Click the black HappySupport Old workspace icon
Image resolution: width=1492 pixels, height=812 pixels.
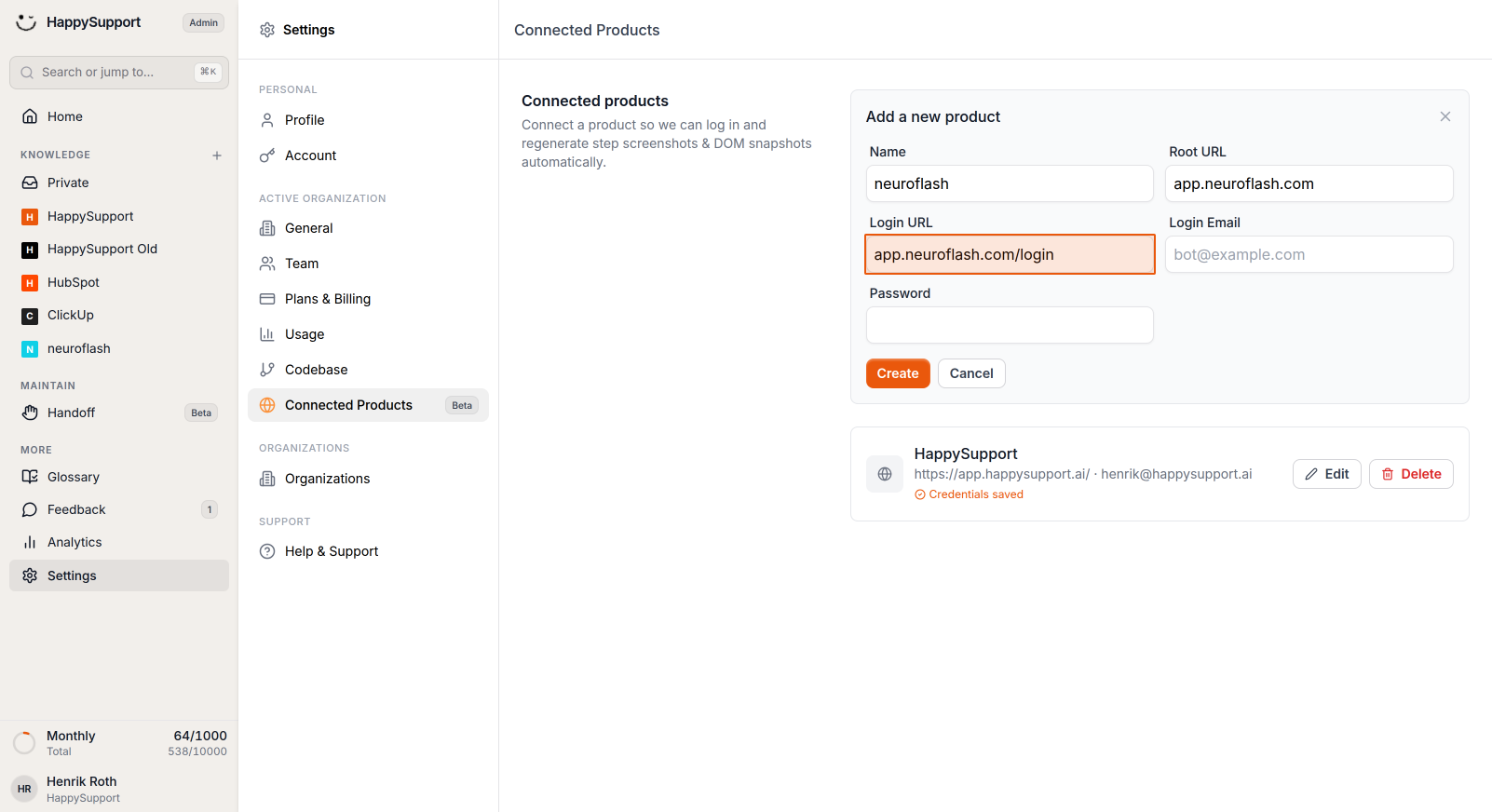(30, 250)
